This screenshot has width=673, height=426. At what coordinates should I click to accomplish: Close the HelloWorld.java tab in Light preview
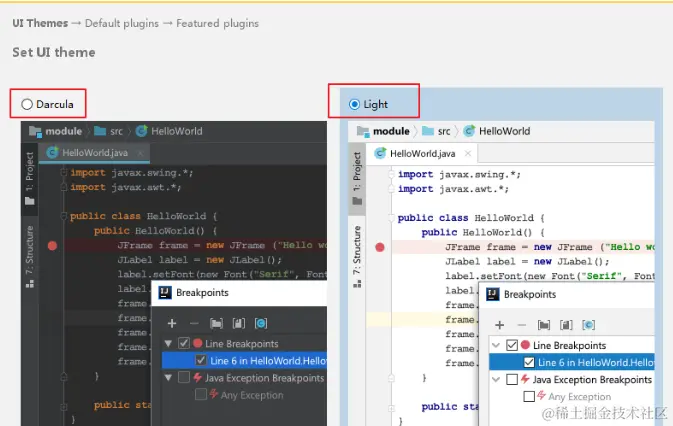[468, 154]
